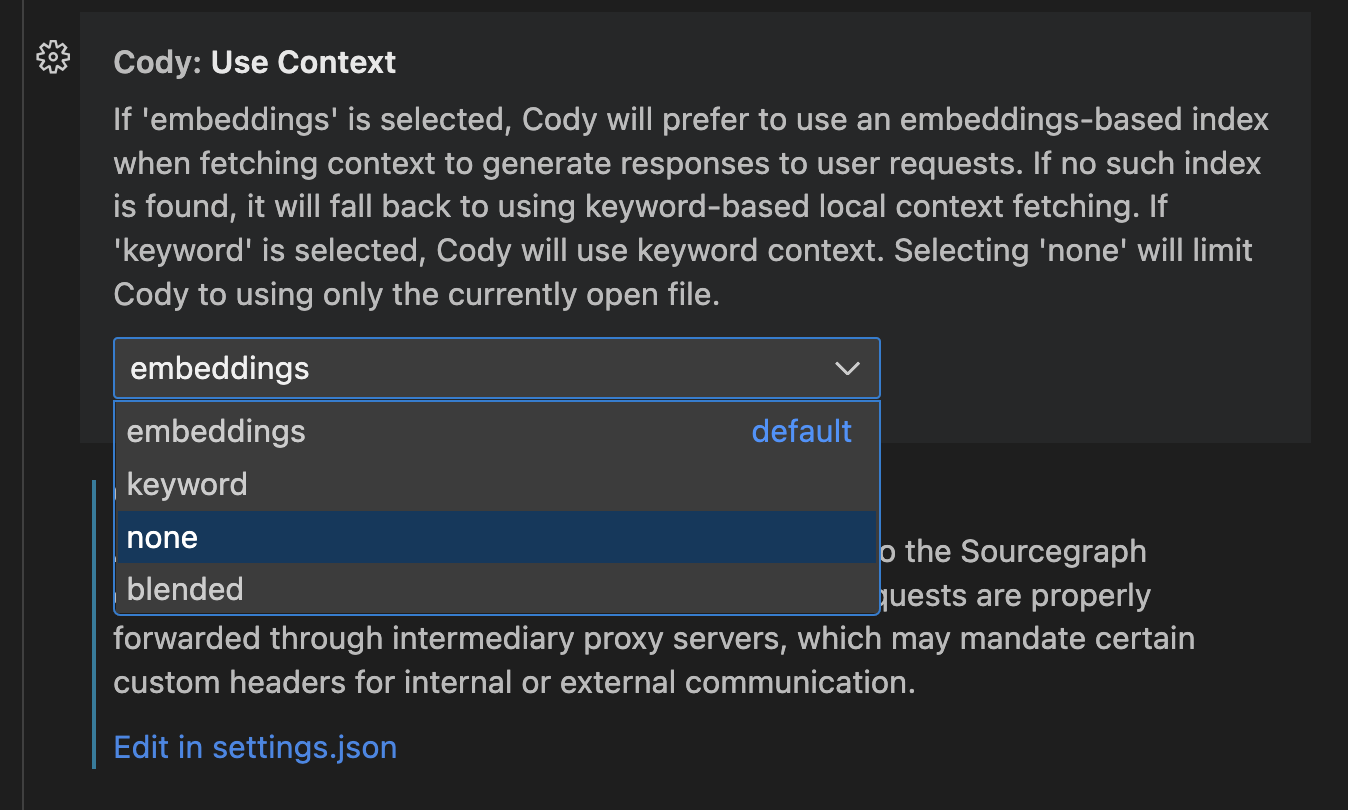Screen dimensions: 1348x810
Task: Click the Sourcegraph word in the lower description
Action: [1053, 551]
